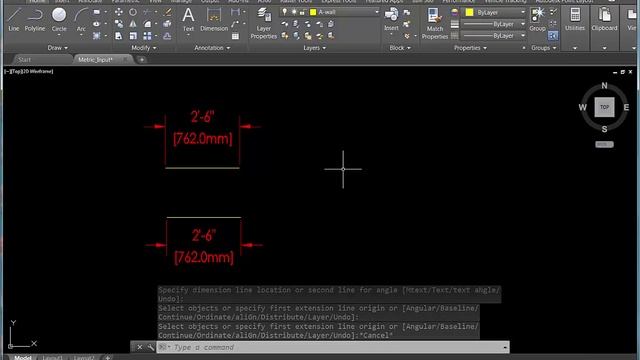Select the Line tool

[x=13, y=20]
